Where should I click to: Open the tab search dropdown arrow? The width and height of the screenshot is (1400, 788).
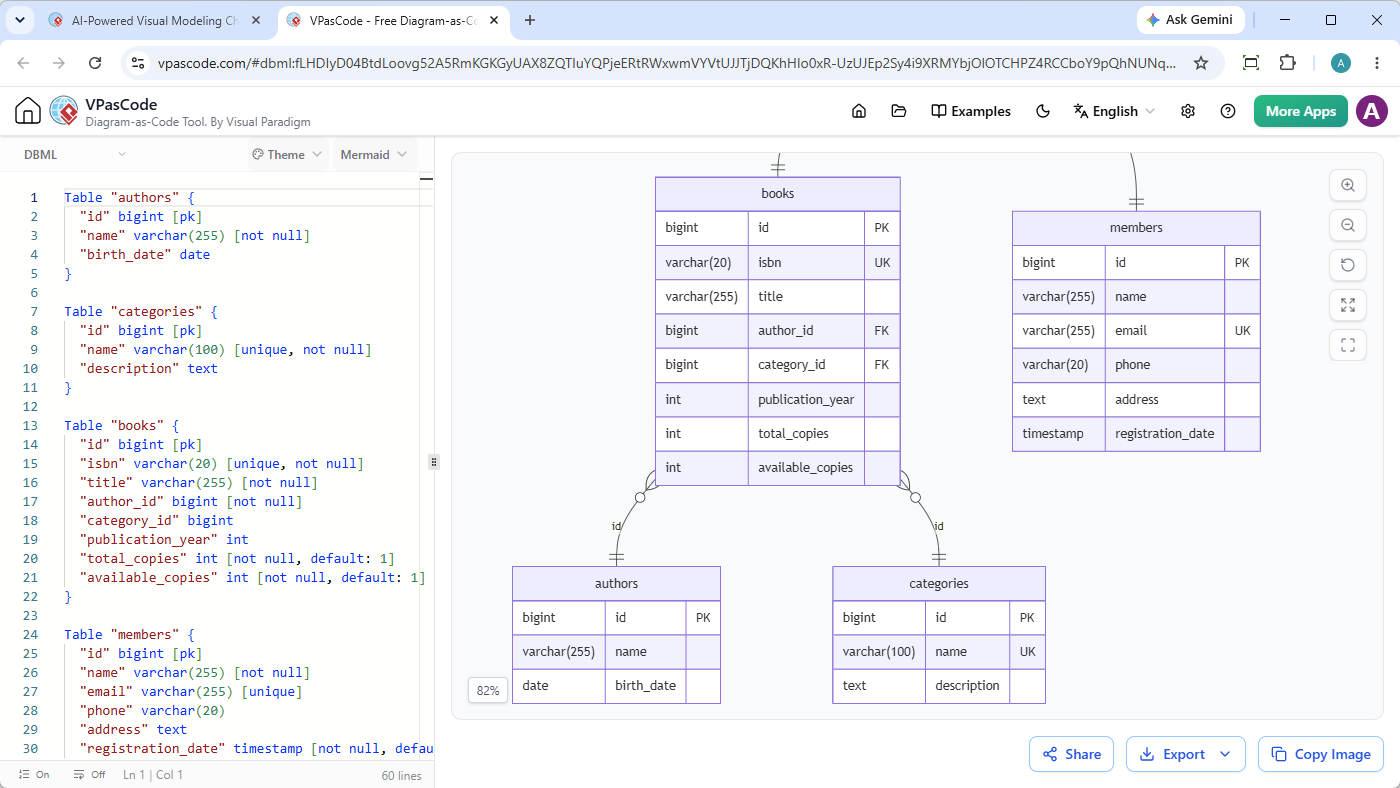[x=20, y=20]
